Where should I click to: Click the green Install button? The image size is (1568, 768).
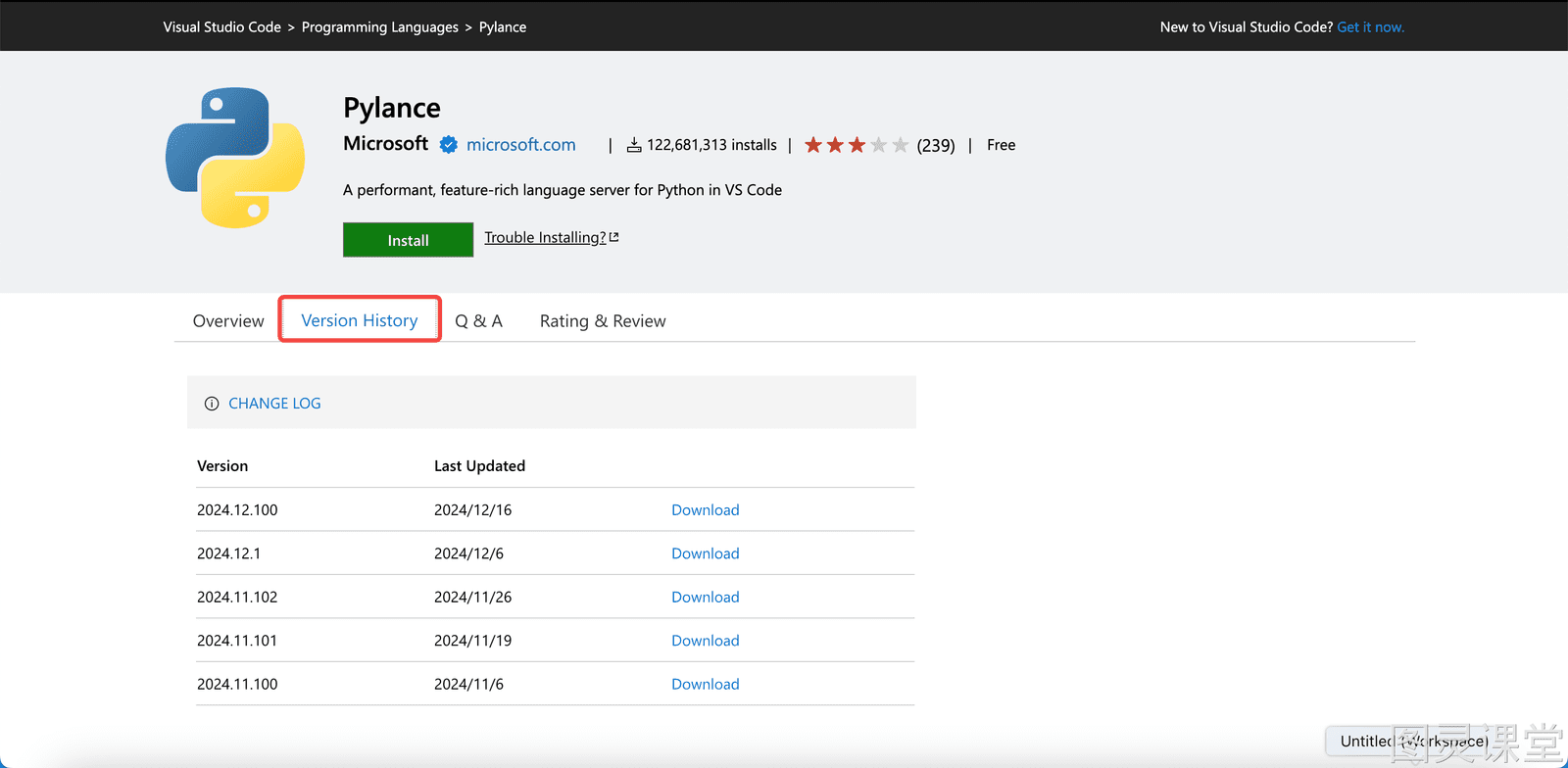[x=408, y=240]
